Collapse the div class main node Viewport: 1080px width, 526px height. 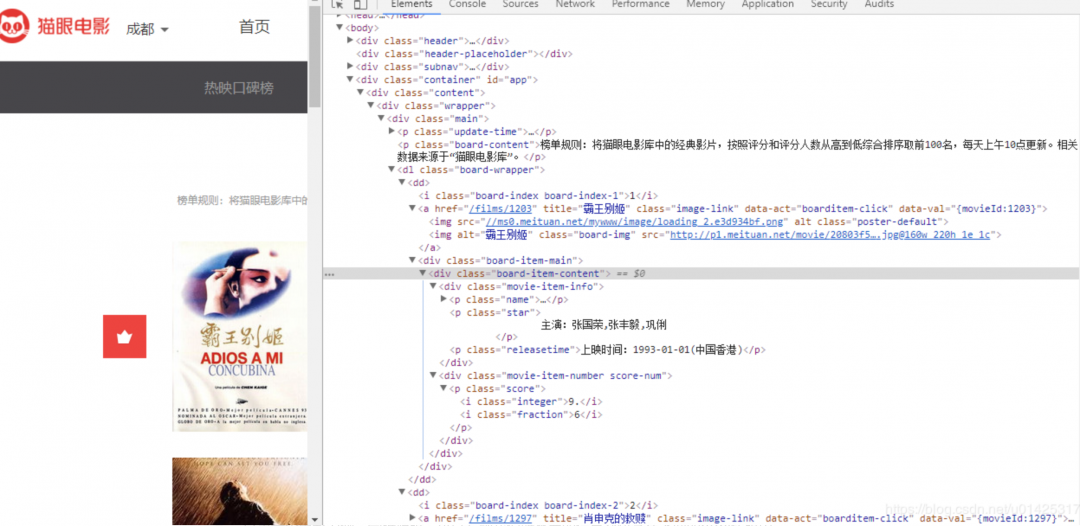pyautogui.click(x=381, y=119)
